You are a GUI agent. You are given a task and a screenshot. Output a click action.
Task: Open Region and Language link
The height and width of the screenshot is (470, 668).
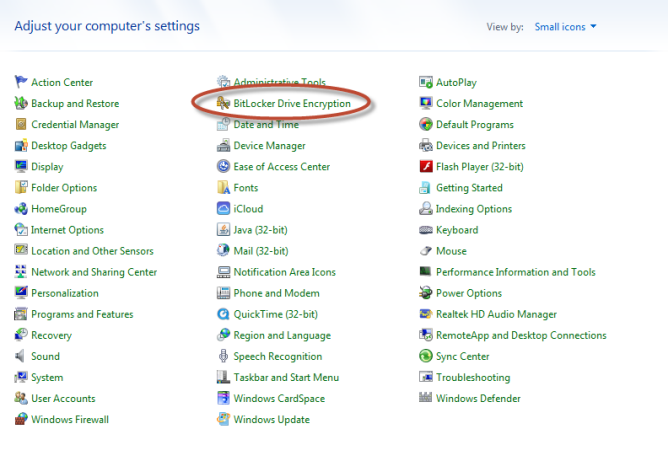pyautogui.click(x=282, y=335)
